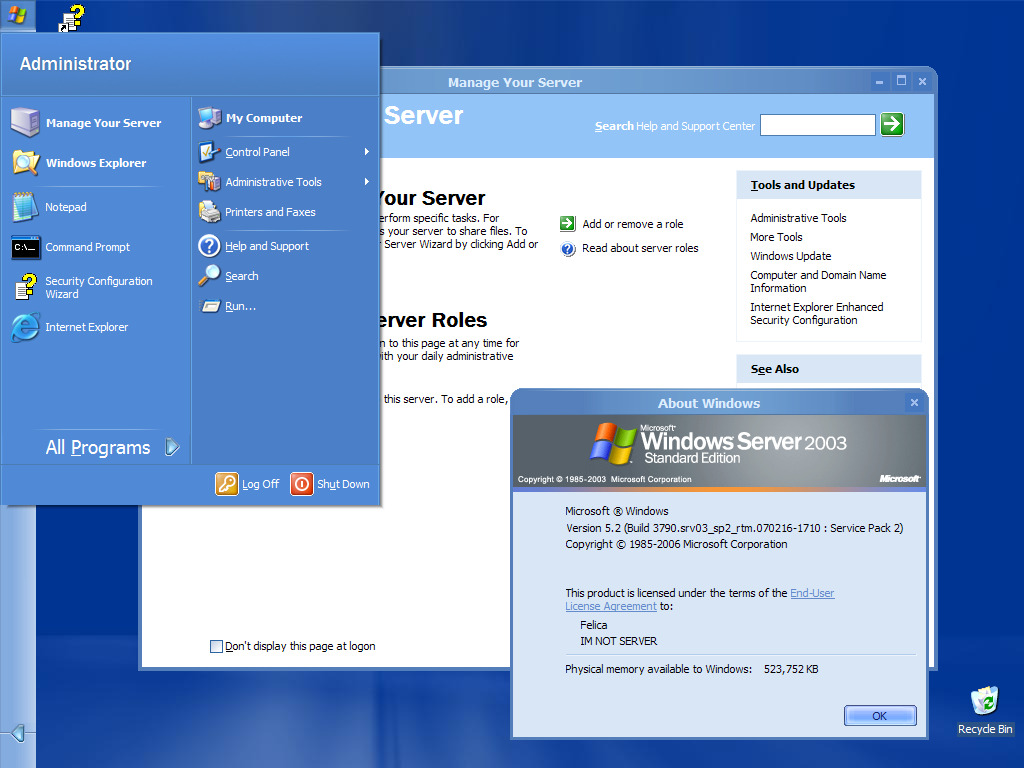This screenshot has height=768, width=1024.
Task: Expand the Control Panel submenu arrow
Action: [x=367, y=152]
